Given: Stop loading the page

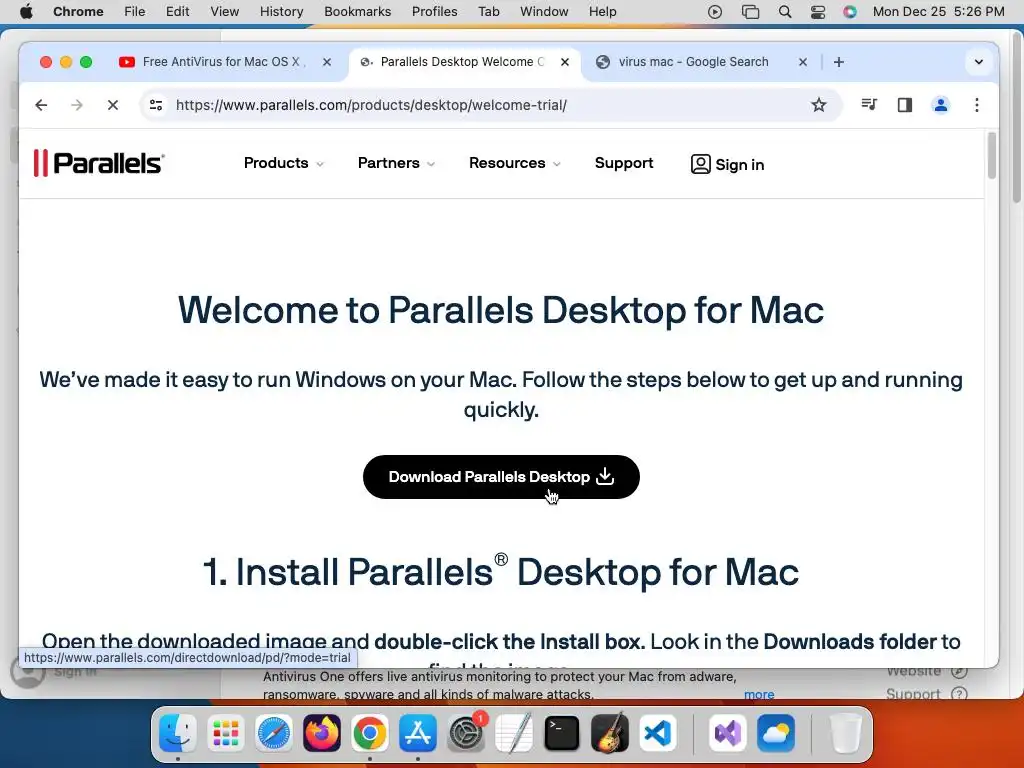Looking at the screenshot, I should 113,105.
